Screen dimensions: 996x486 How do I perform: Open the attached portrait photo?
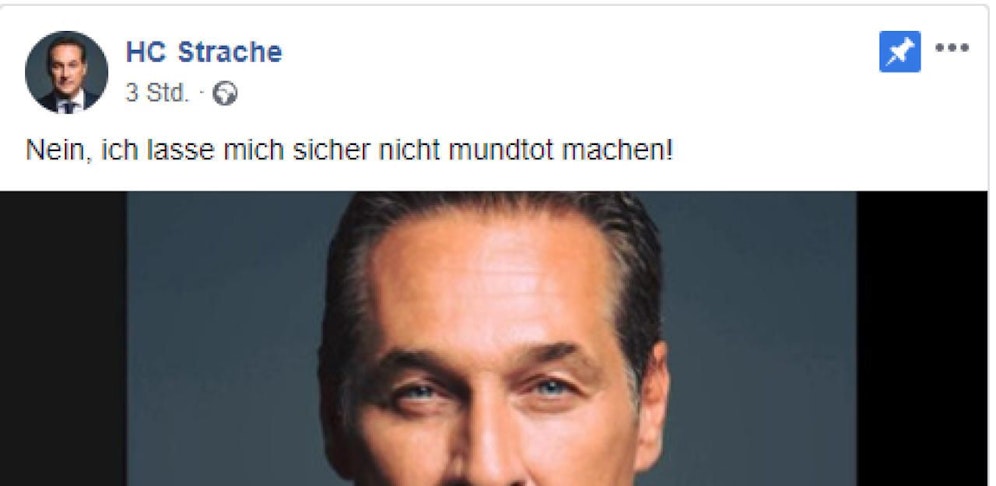pyautogui.click(x=491, y=339)
